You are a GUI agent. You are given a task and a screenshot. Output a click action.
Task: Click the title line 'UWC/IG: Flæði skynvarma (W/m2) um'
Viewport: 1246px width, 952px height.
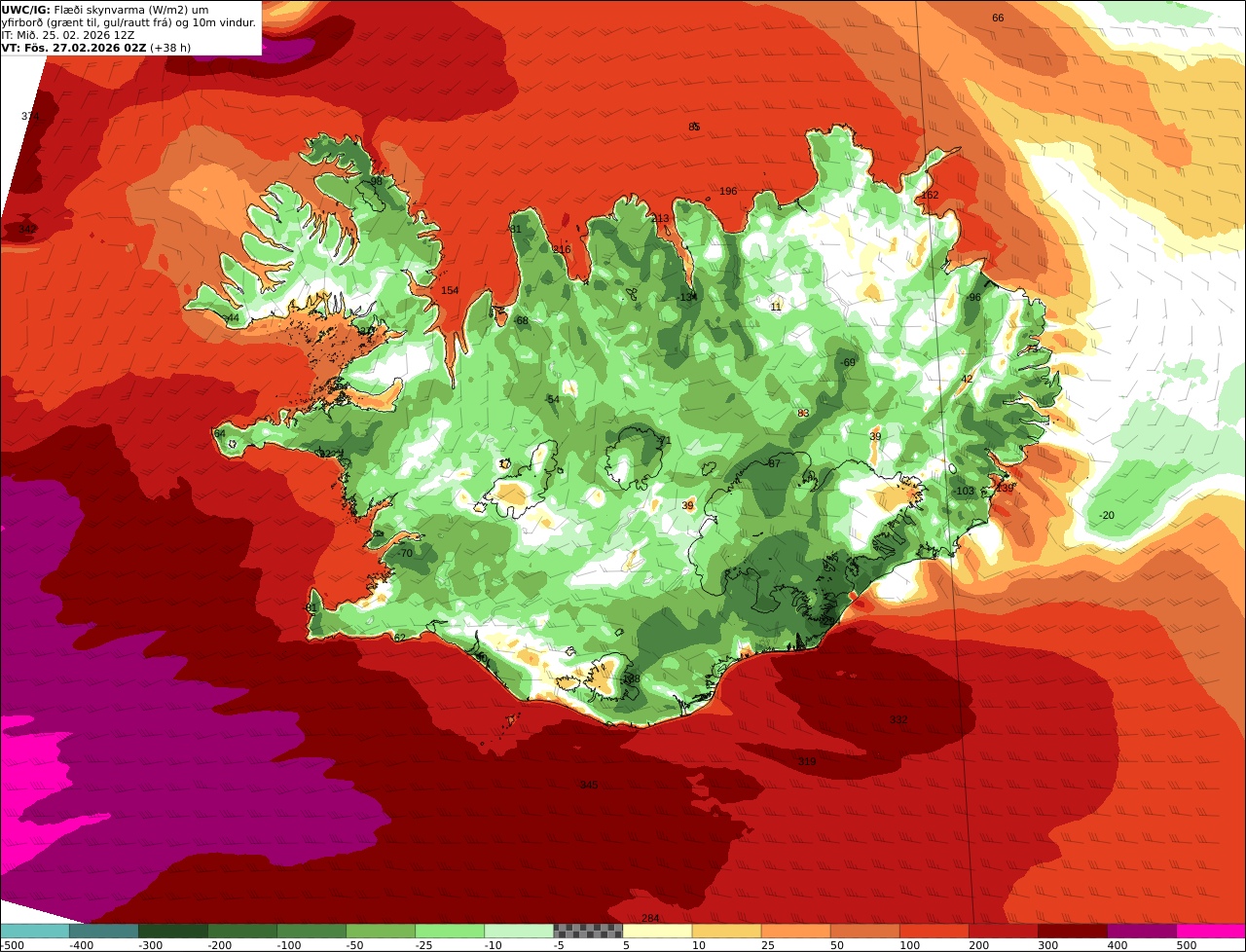tap(105, 9)
